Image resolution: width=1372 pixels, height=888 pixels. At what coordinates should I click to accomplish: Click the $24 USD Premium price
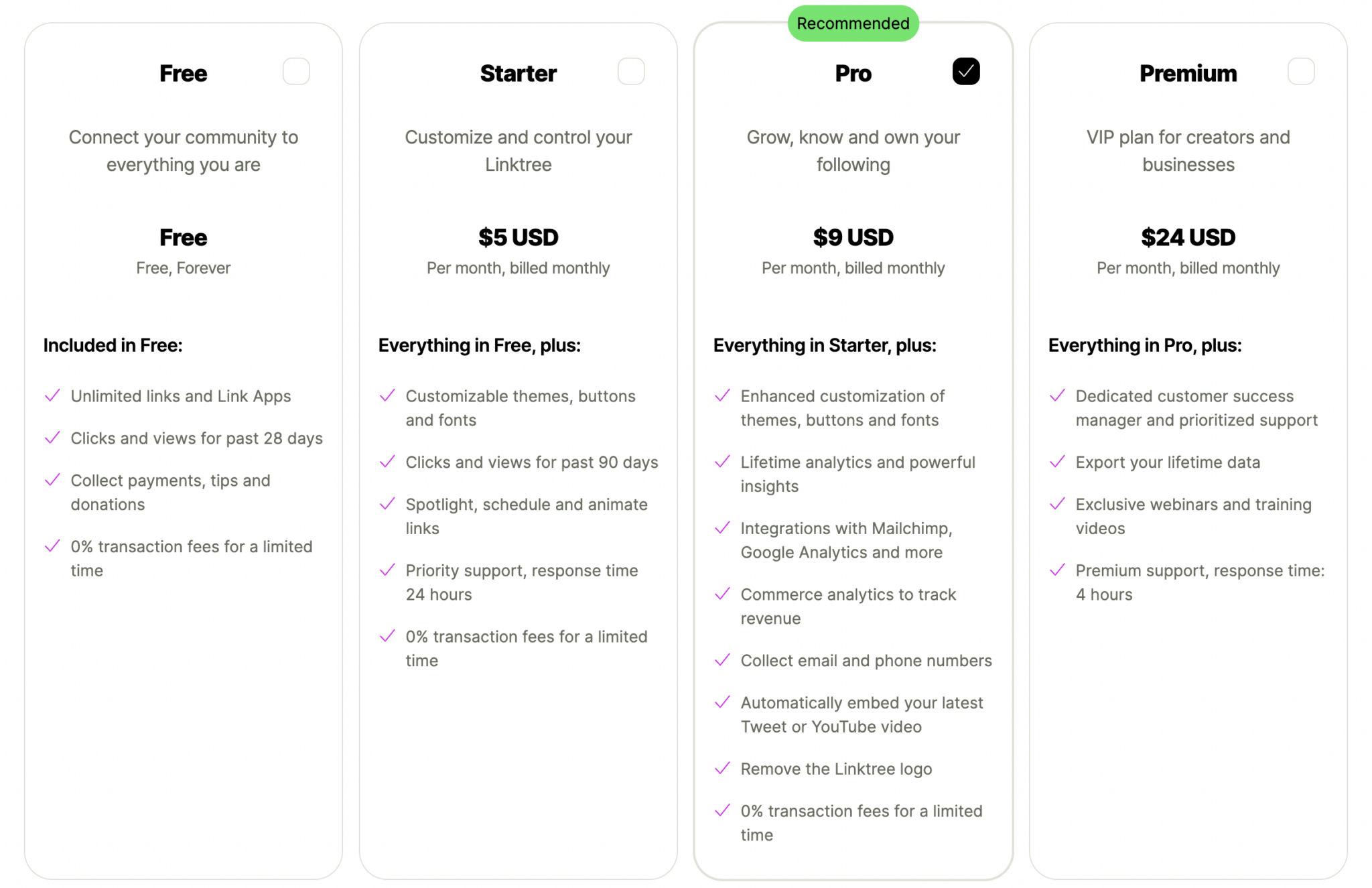click(x=1188, y=237)
